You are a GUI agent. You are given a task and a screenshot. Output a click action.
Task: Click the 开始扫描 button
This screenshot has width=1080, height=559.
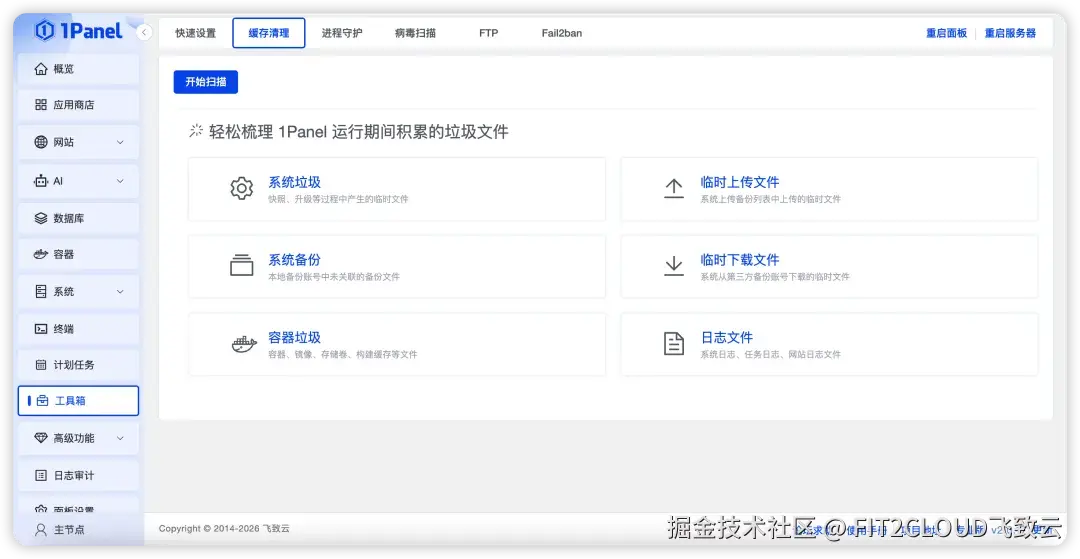pyautogui.click(x=205, y=81)
